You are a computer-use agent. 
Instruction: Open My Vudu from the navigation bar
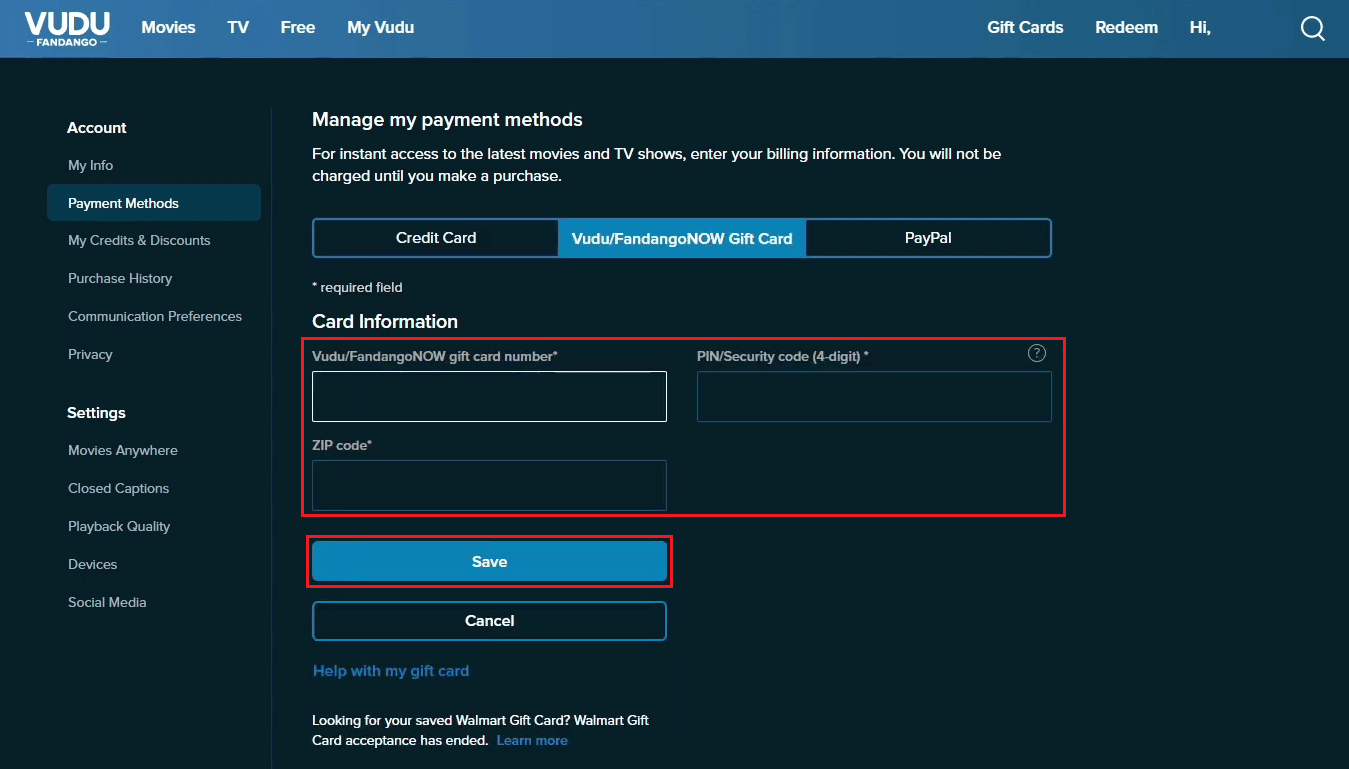pos(381,28)
